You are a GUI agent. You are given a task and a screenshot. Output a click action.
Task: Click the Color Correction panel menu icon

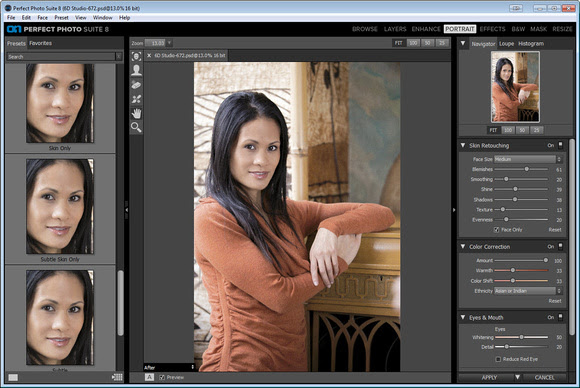coord(561,246)
